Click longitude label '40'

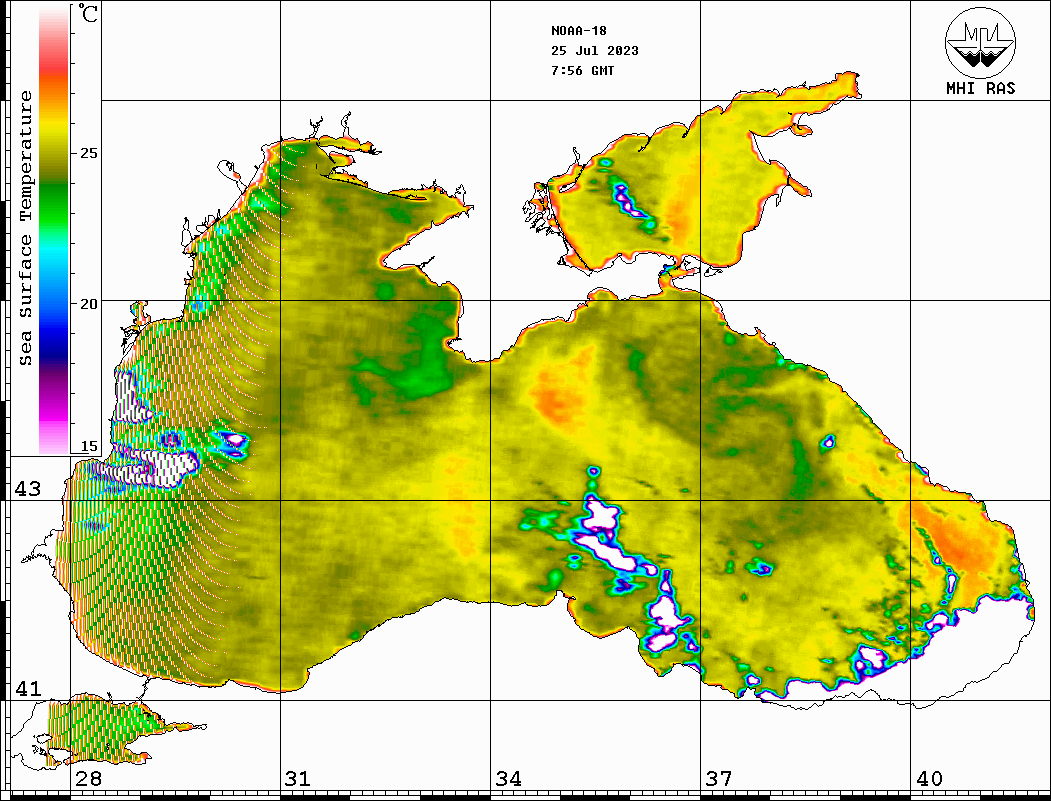pyautogui.click(x=929, y=779)
